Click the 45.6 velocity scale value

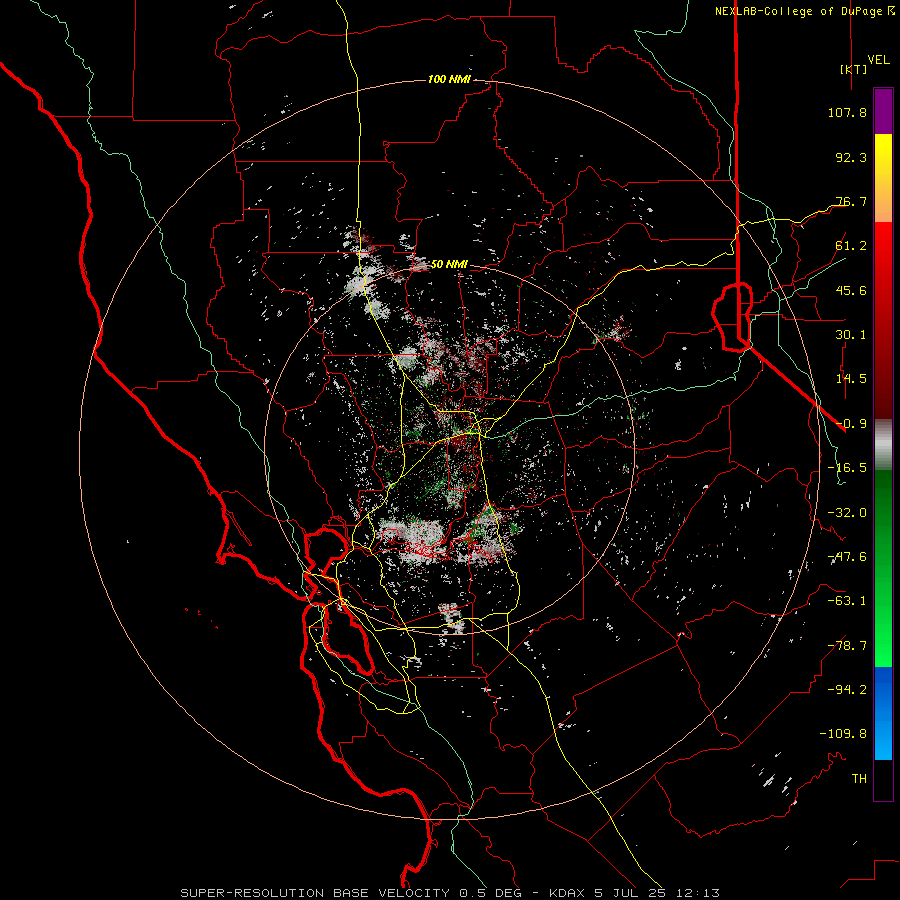tap(851, 290)
